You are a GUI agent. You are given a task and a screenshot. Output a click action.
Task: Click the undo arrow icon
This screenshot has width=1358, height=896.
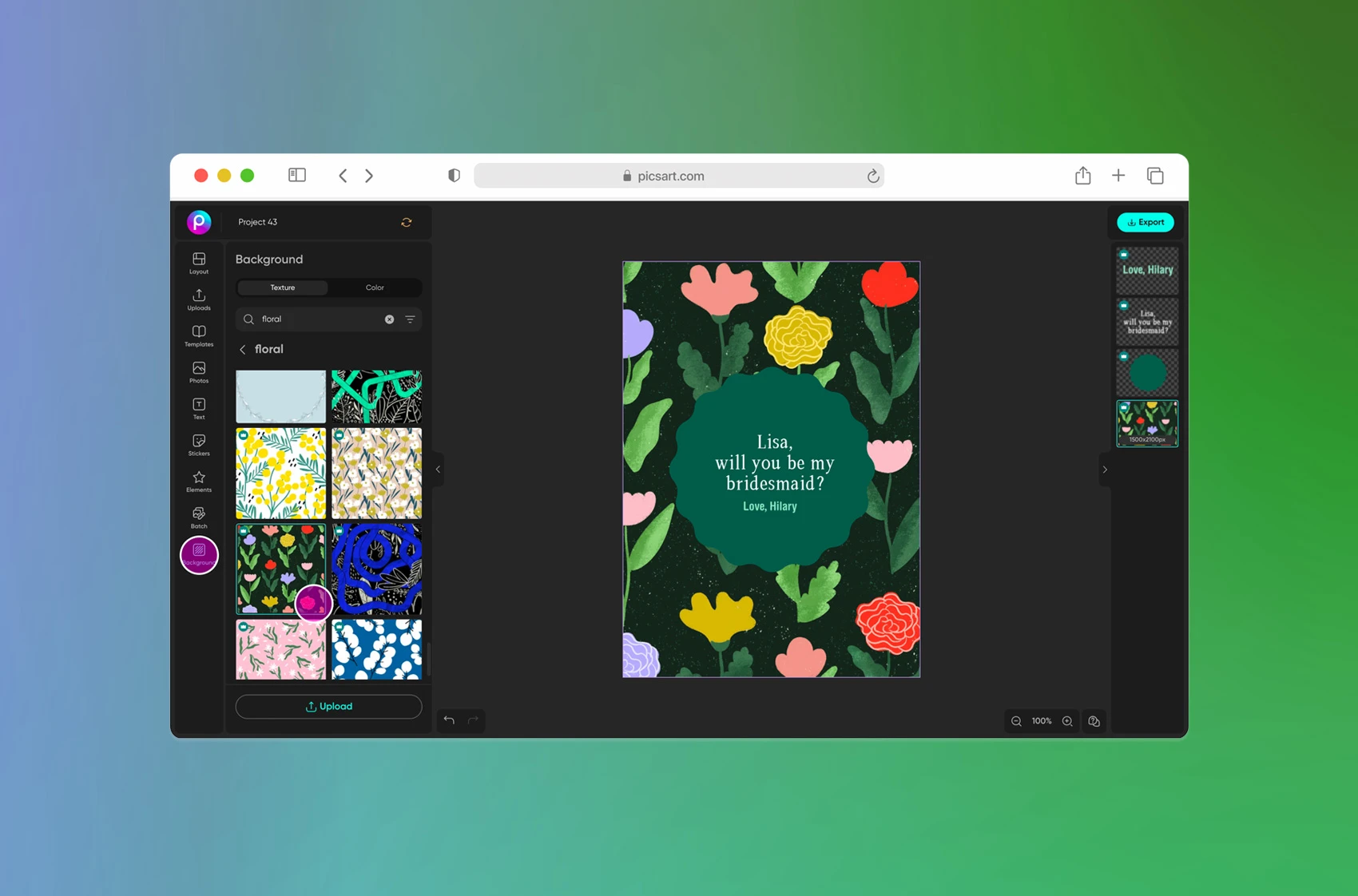[448, 720]
